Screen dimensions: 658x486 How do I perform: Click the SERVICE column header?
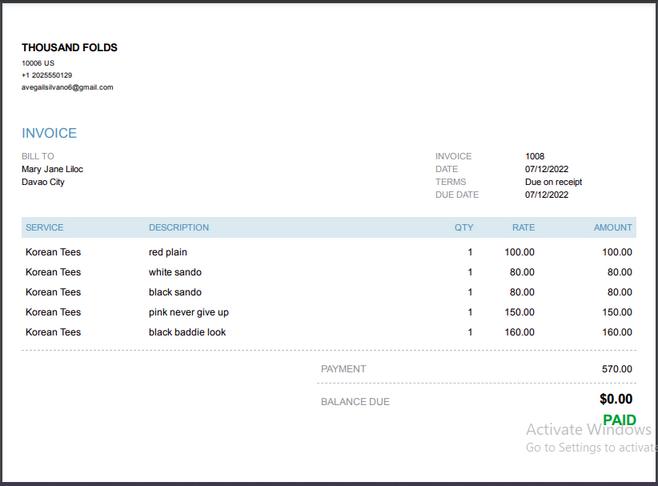point(45,228)
